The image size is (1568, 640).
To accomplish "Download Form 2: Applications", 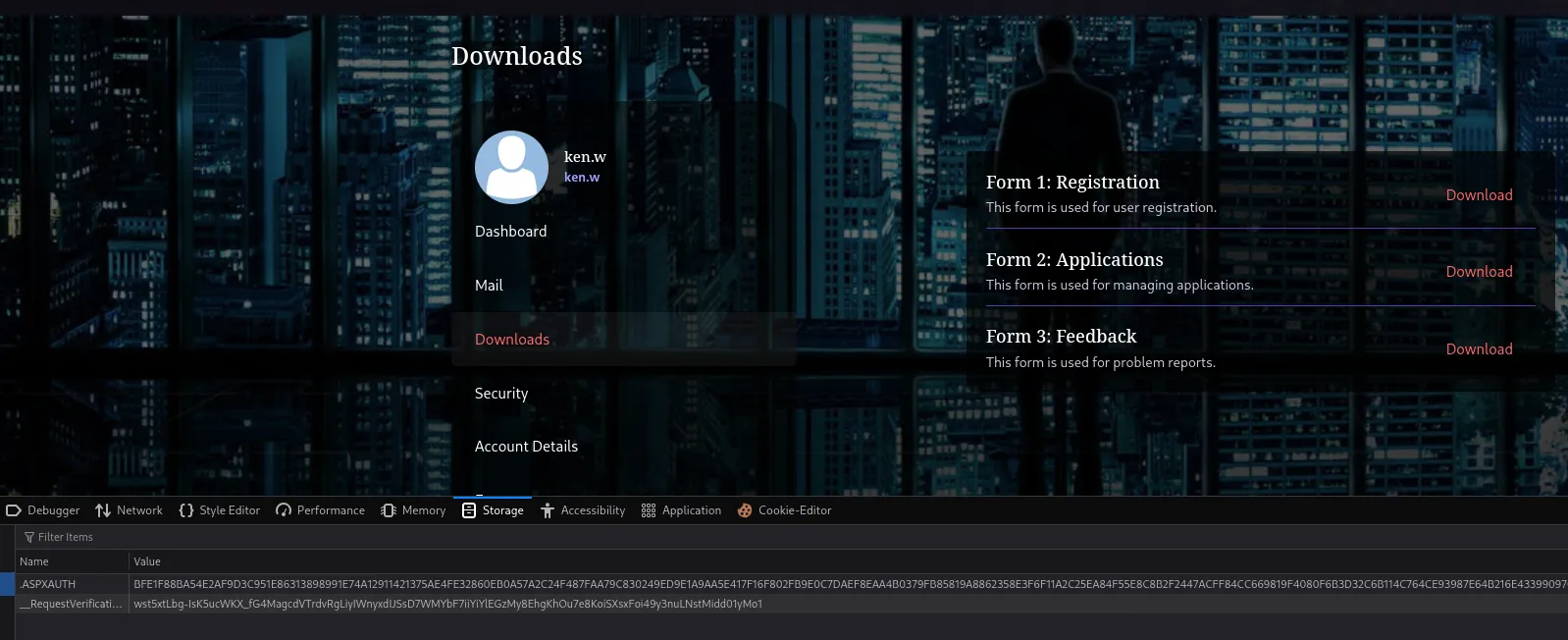I will pos(1479,272).
